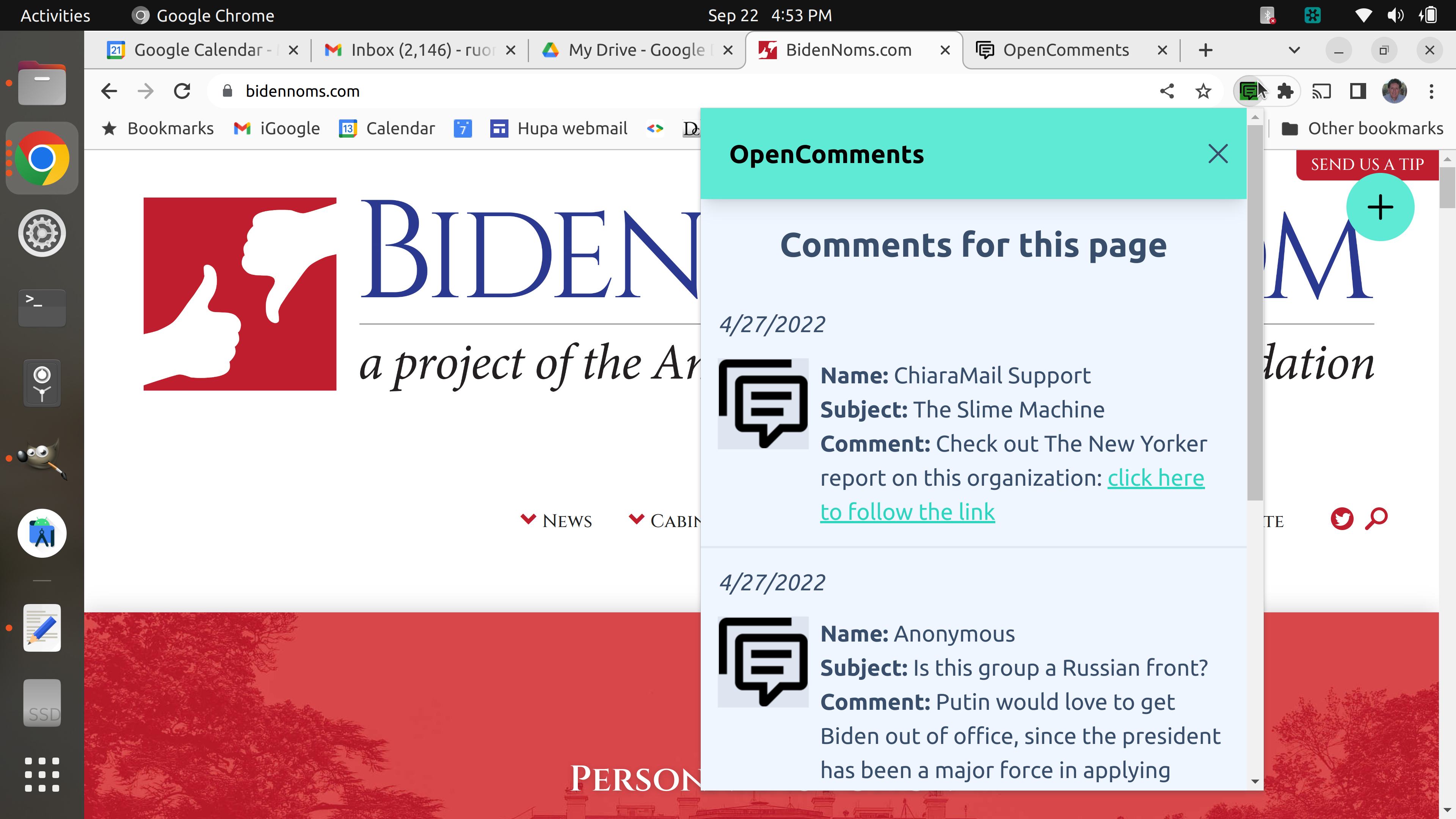
Task: Toggle the Chrome side panel icon
Action: point(1358,91)
